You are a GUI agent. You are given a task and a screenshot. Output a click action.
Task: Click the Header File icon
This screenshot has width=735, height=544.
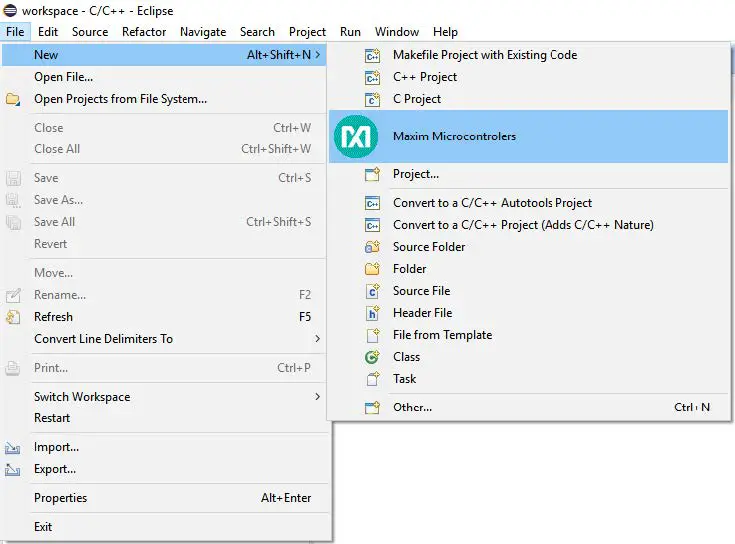coord(372,313)
